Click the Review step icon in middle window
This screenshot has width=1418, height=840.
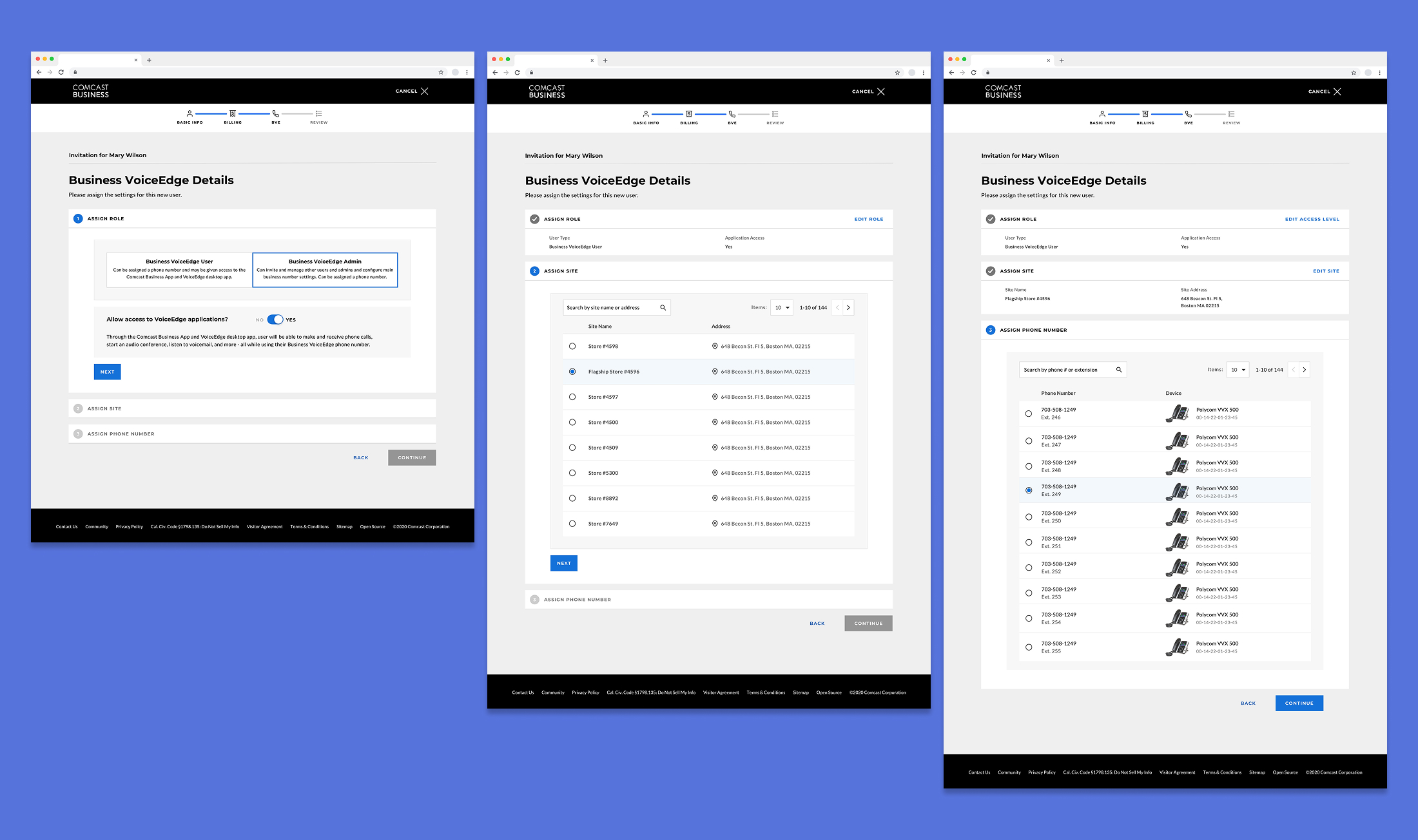point(775,114)
